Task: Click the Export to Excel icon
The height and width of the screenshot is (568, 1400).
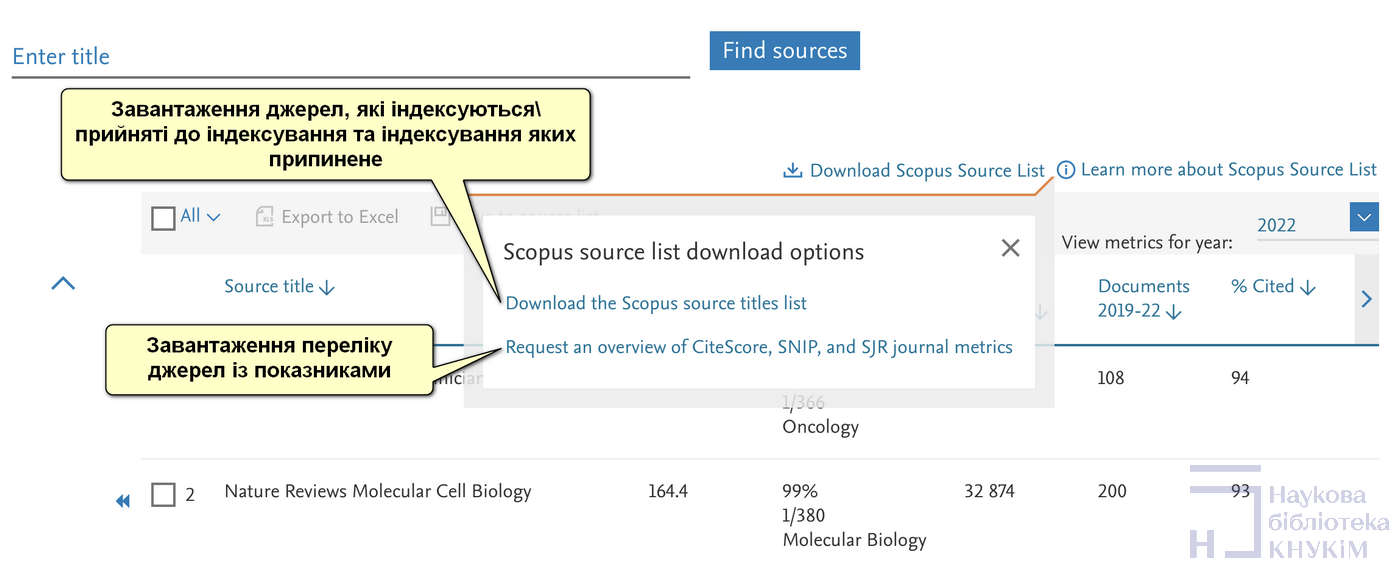Action: click(x=265, y=217)
